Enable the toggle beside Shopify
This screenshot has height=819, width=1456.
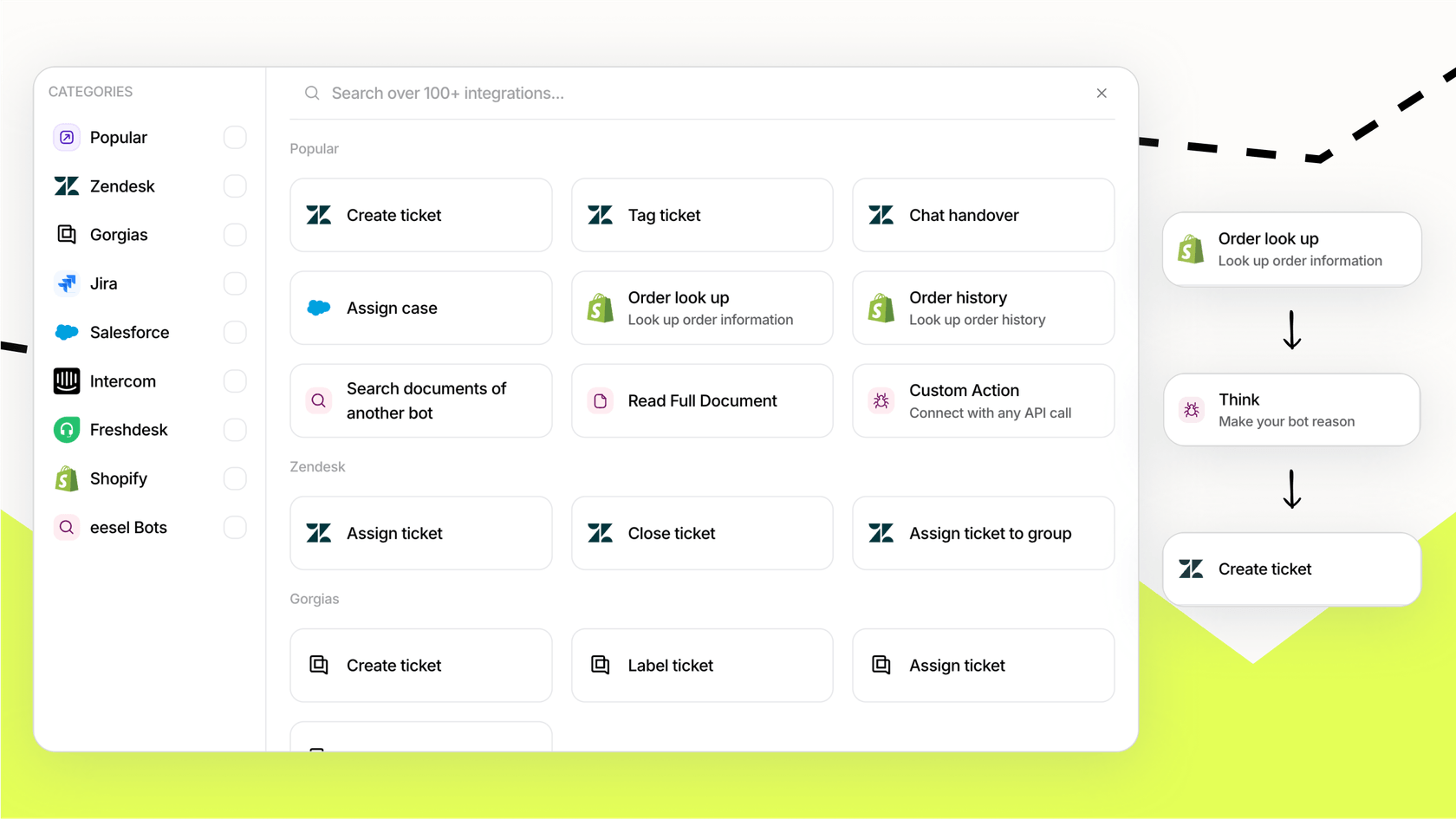(234, 478)
